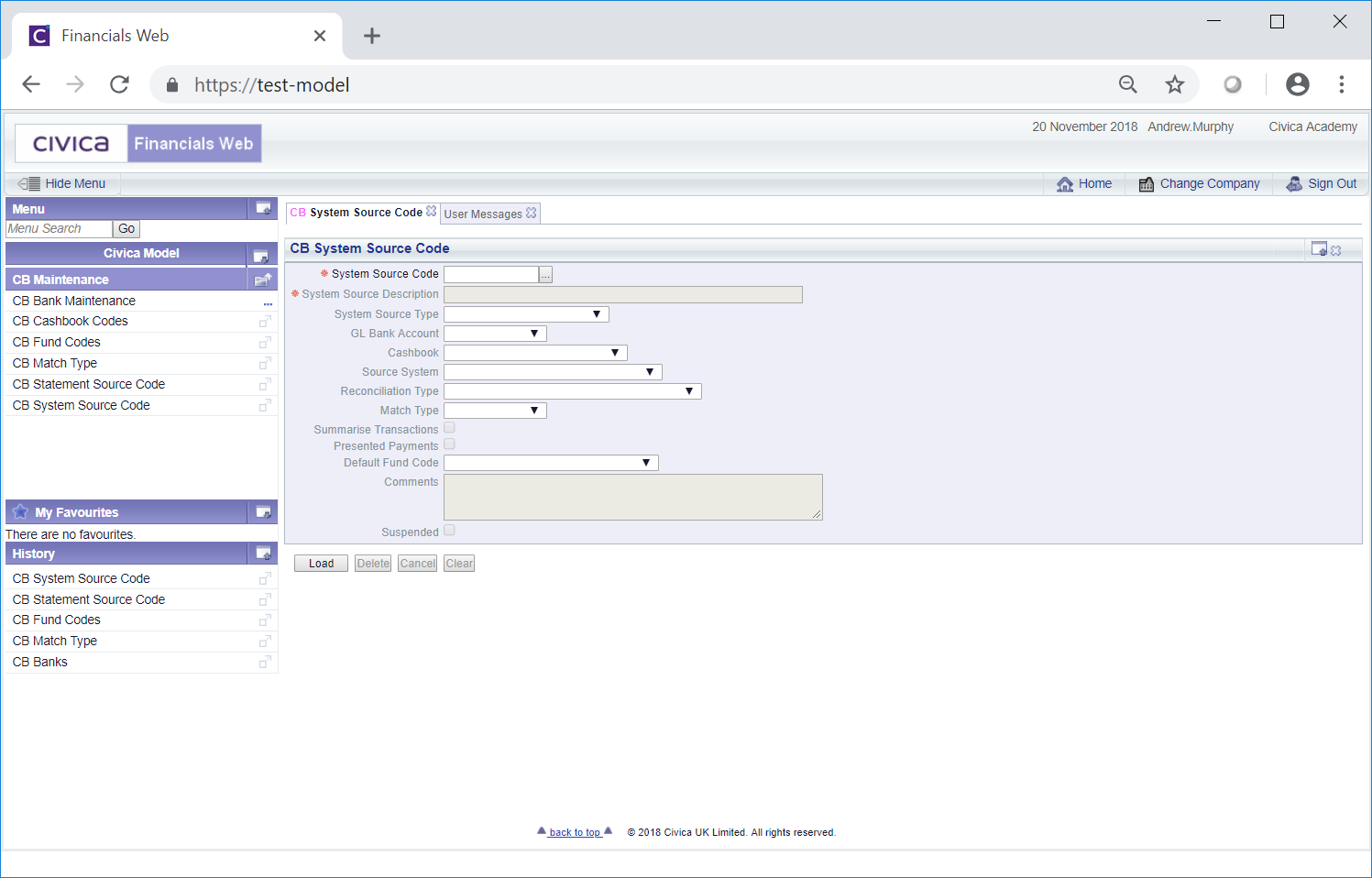Open CB Cashbook Codes menu item
Image resolution: width=1372 pixels, height=878 pixels.
pos(71,322)
